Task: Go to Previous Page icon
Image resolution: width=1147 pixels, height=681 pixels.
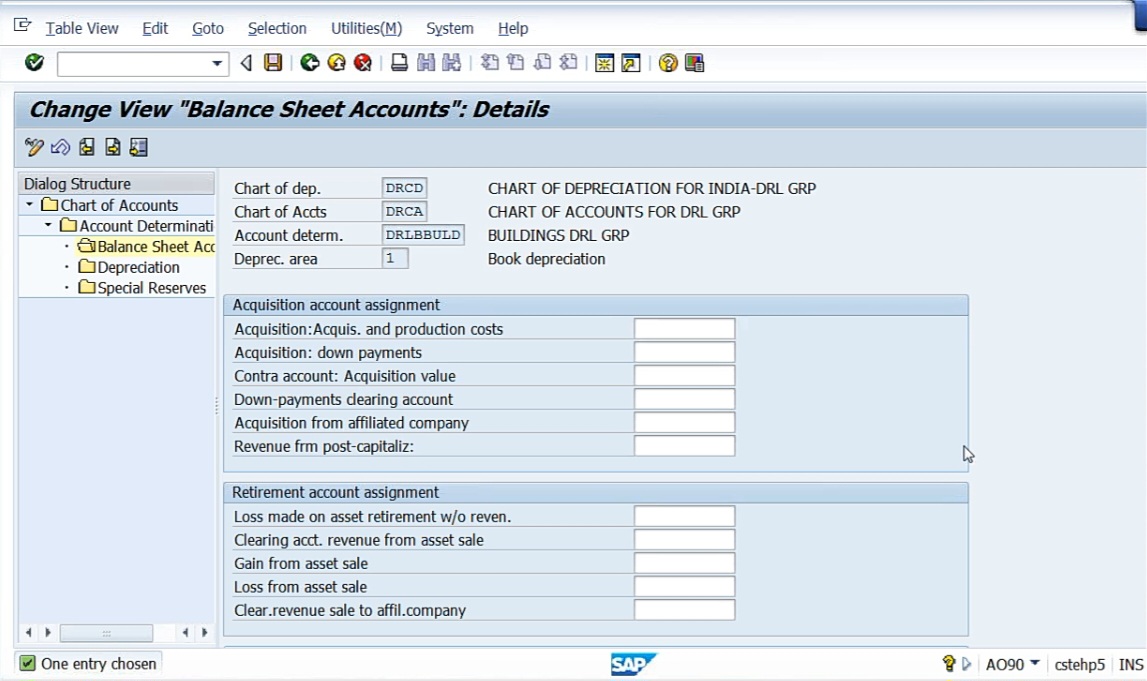Action: (516, 63)
